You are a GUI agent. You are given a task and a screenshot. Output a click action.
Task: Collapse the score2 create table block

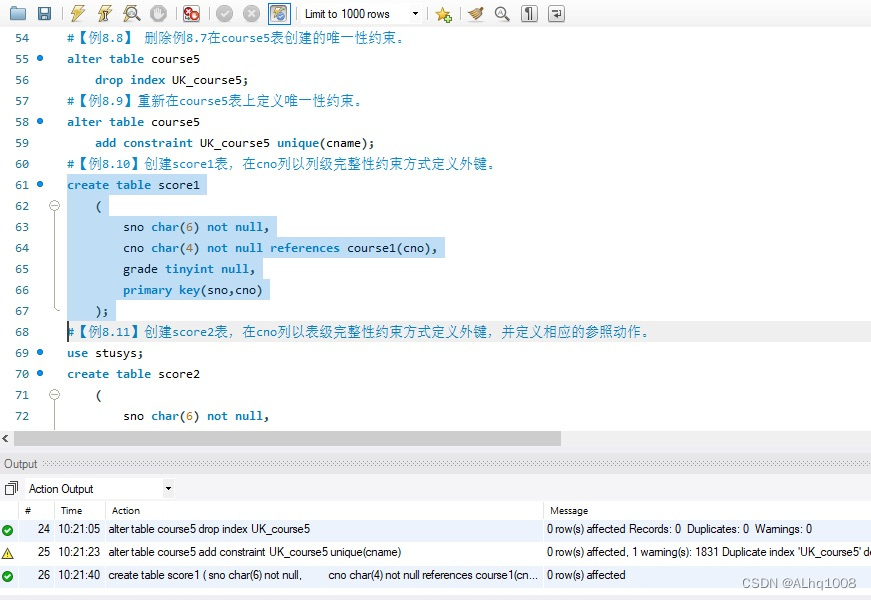[x=54, y=394]
